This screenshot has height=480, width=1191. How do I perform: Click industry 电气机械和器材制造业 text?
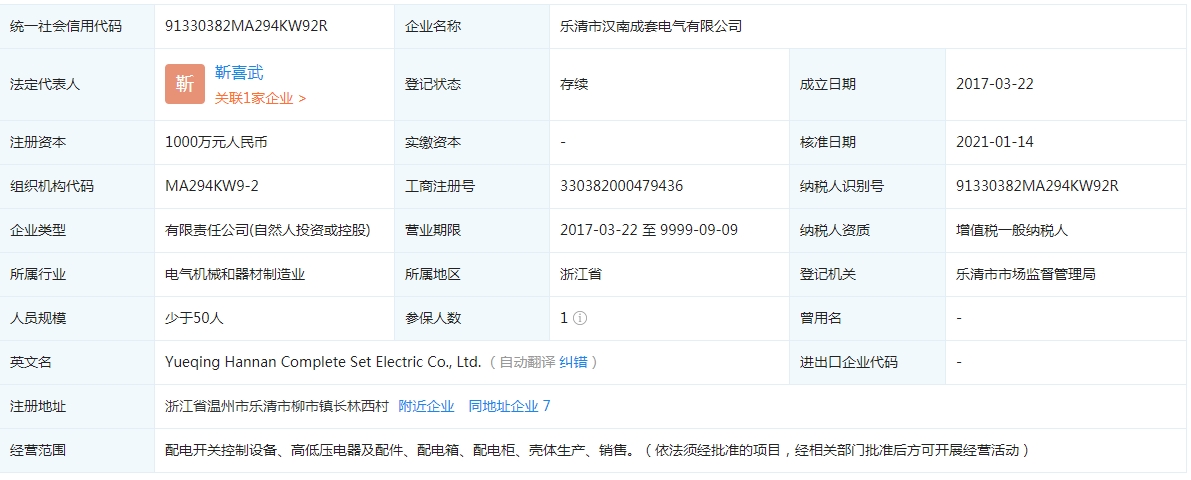(x=235, y=274)
